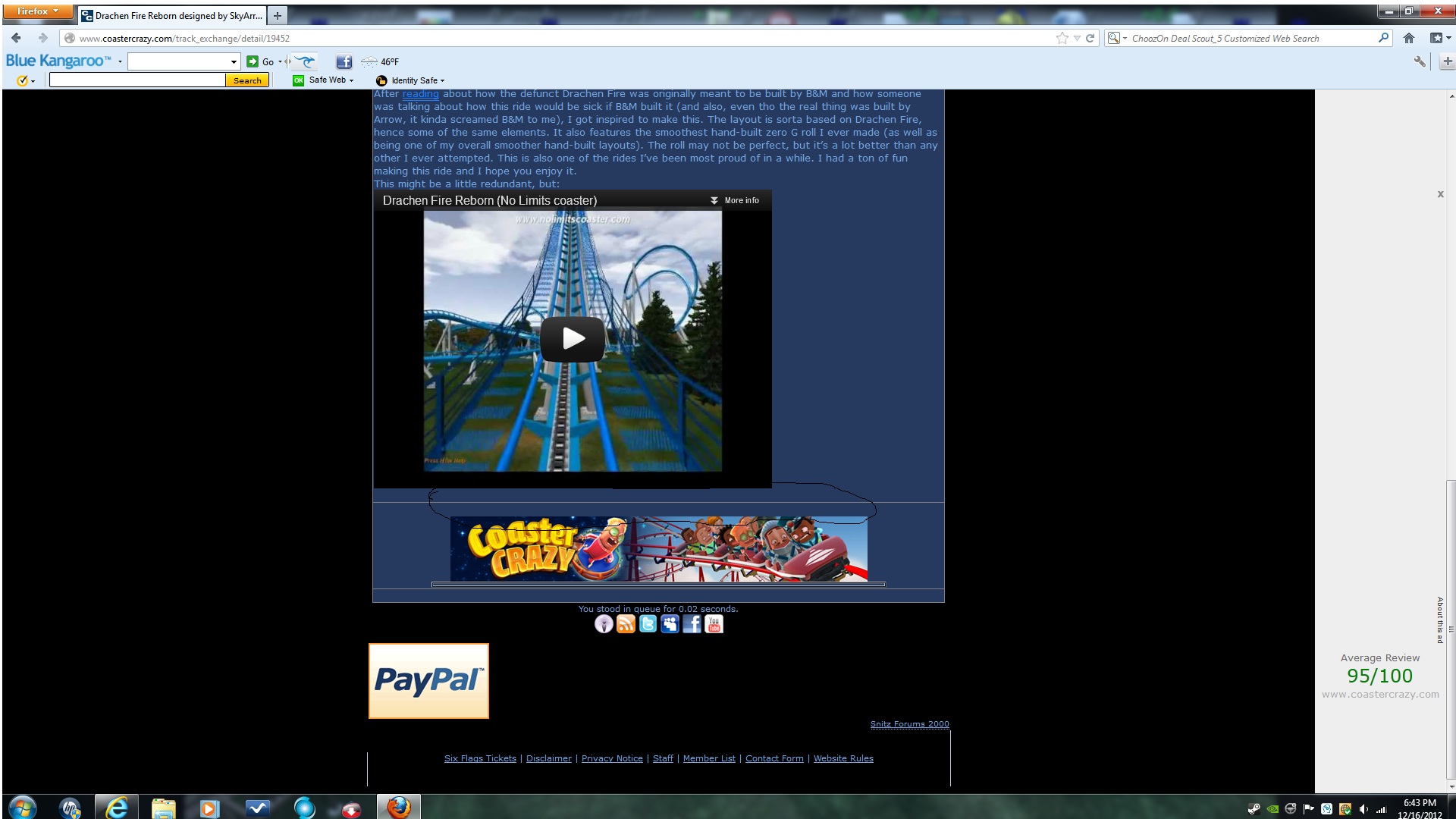Close the side ad with the X

click(x=1440, y=194)
